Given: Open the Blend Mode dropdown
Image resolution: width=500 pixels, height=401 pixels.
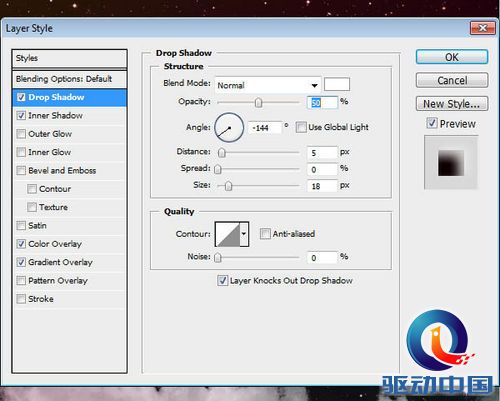Looking at the screenshot, I should coord(268,85).
